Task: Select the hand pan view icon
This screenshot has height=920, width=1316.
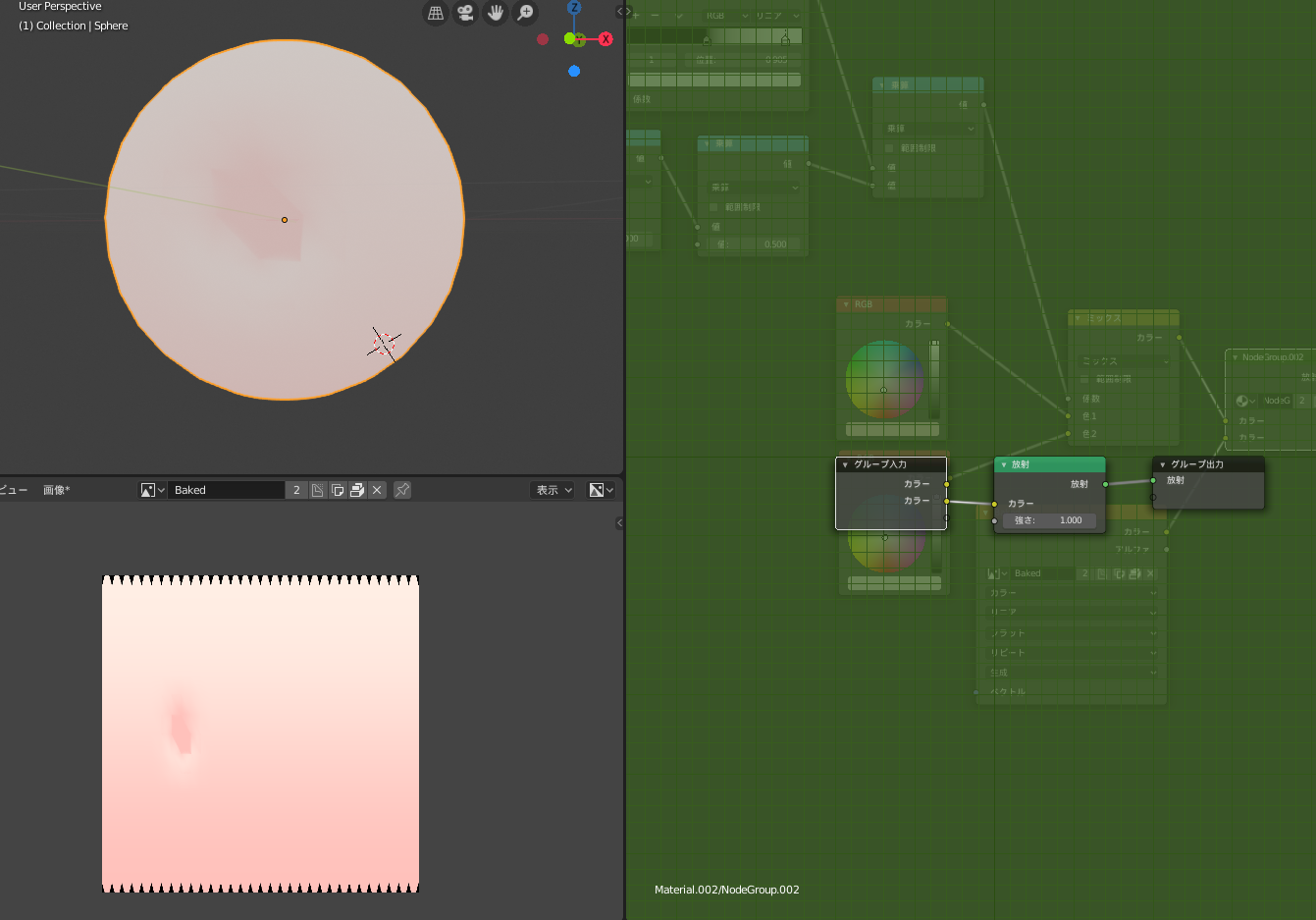Action: [x=496, y=13]
